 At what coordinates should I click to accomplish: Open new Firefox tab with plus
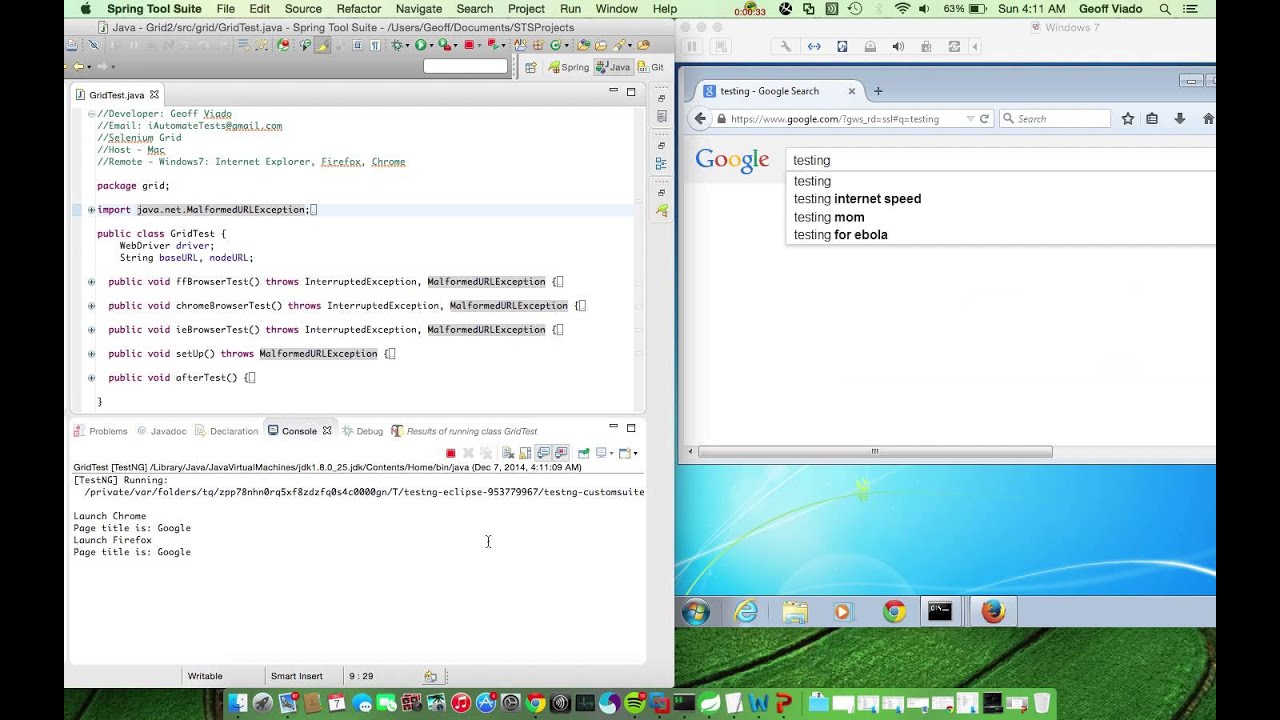(878, 91)
